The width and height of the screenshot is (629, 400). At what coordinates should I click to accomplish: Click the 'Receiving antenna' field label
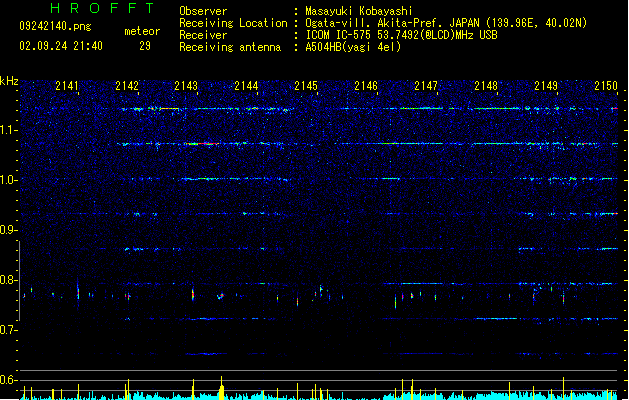(230, 47)
